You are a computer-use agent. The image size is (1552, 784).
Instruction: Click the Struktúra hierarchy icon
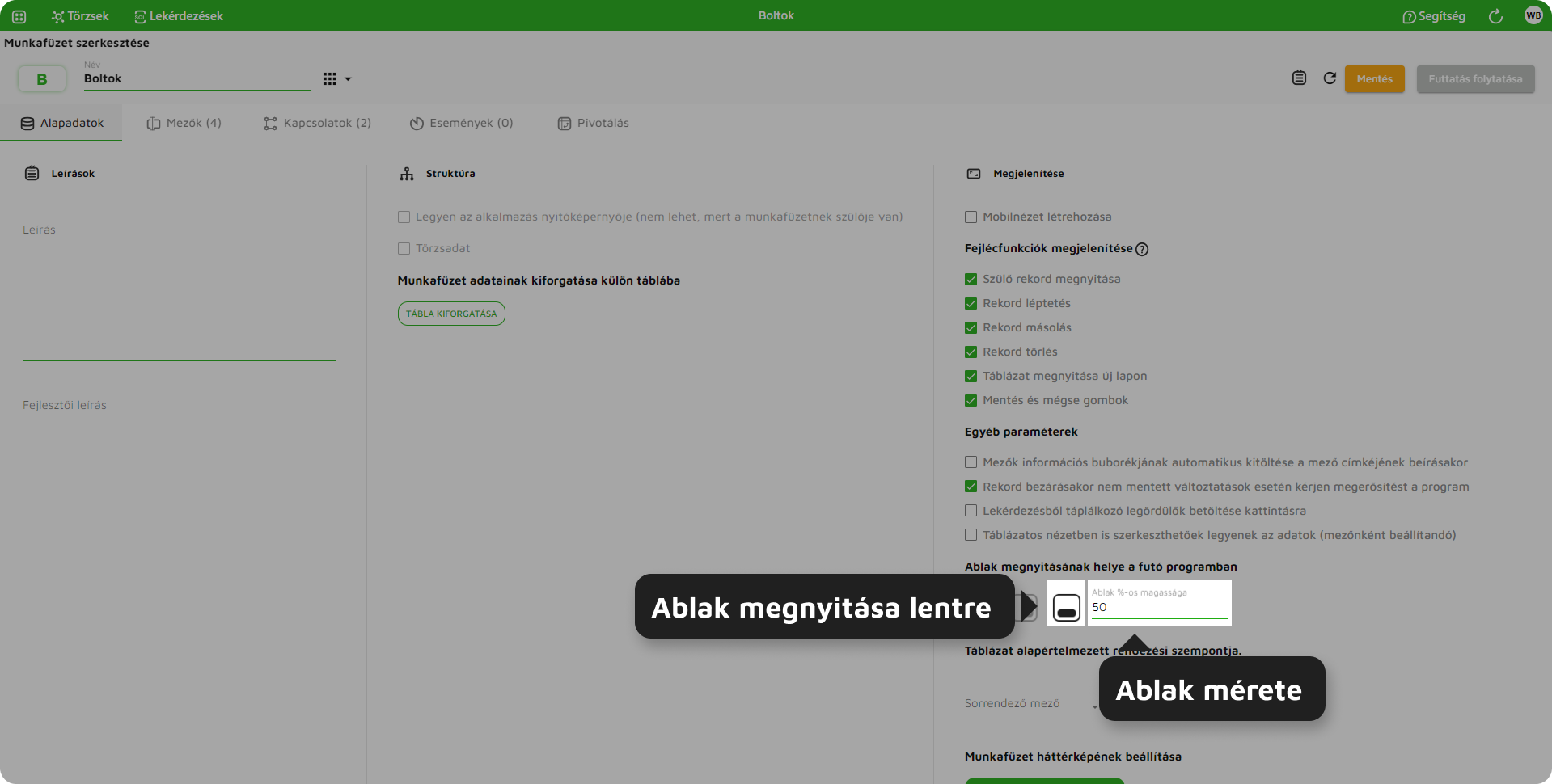pyautogui.click(x=407, y=173)
